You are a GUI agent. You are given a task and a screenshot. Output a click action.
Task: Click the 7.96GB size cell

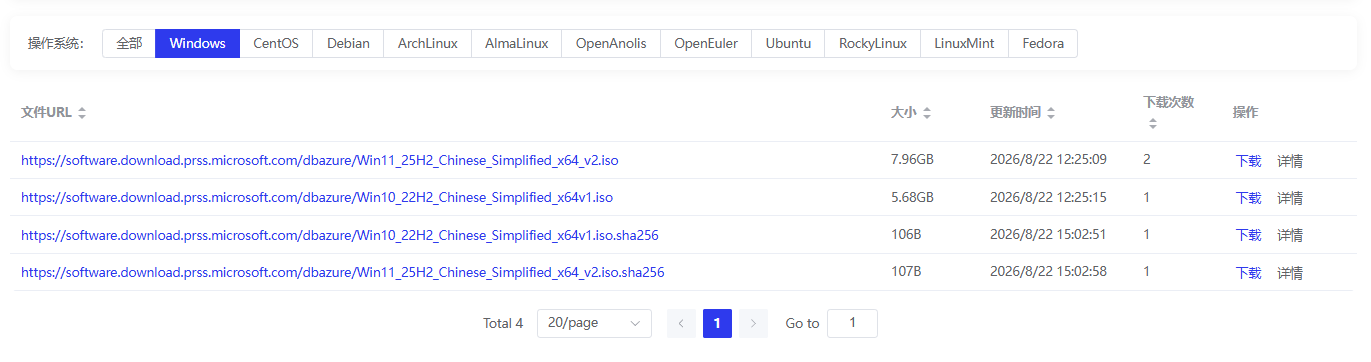point(912,160)
